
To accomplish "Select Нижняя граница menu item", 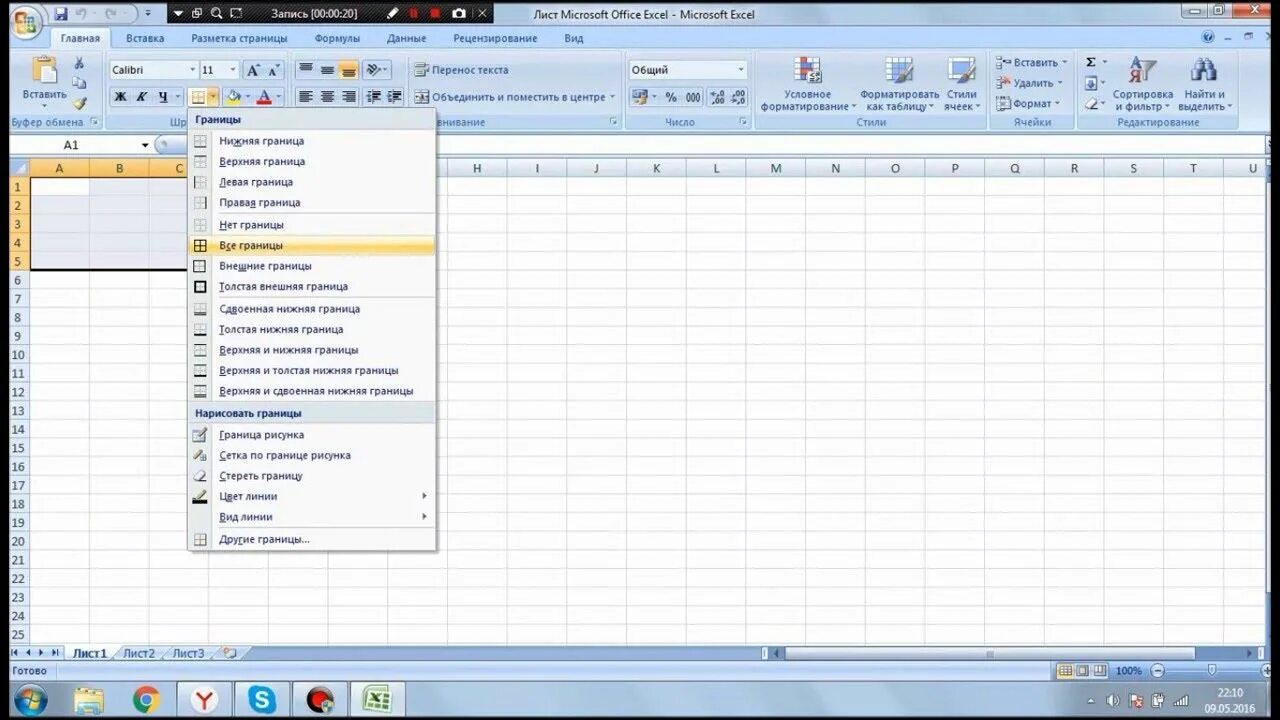I will click(312, 141).
